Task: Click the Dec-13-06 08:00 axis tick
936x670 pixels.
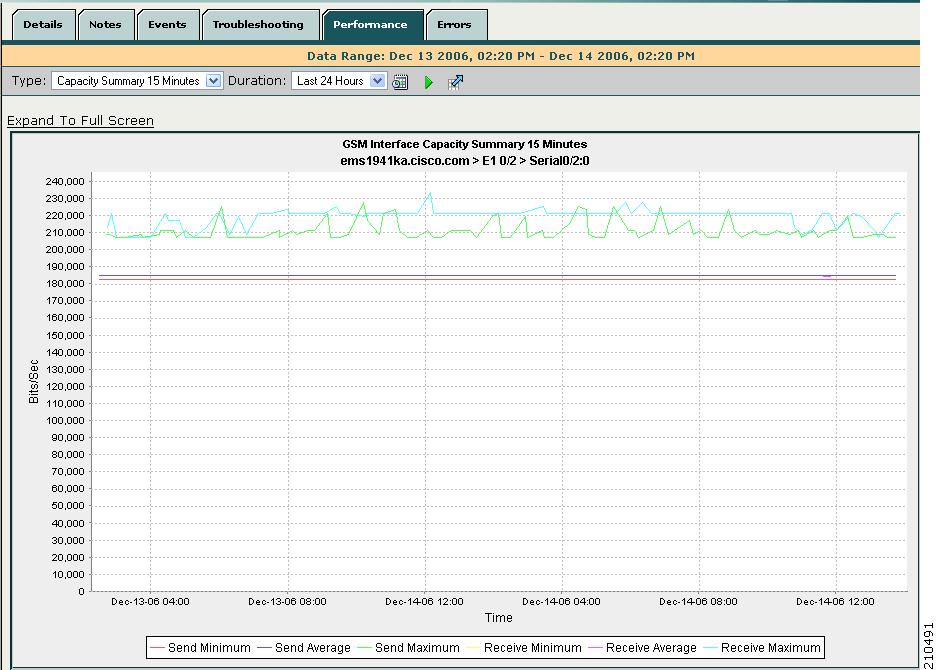Action: (287, 601)
